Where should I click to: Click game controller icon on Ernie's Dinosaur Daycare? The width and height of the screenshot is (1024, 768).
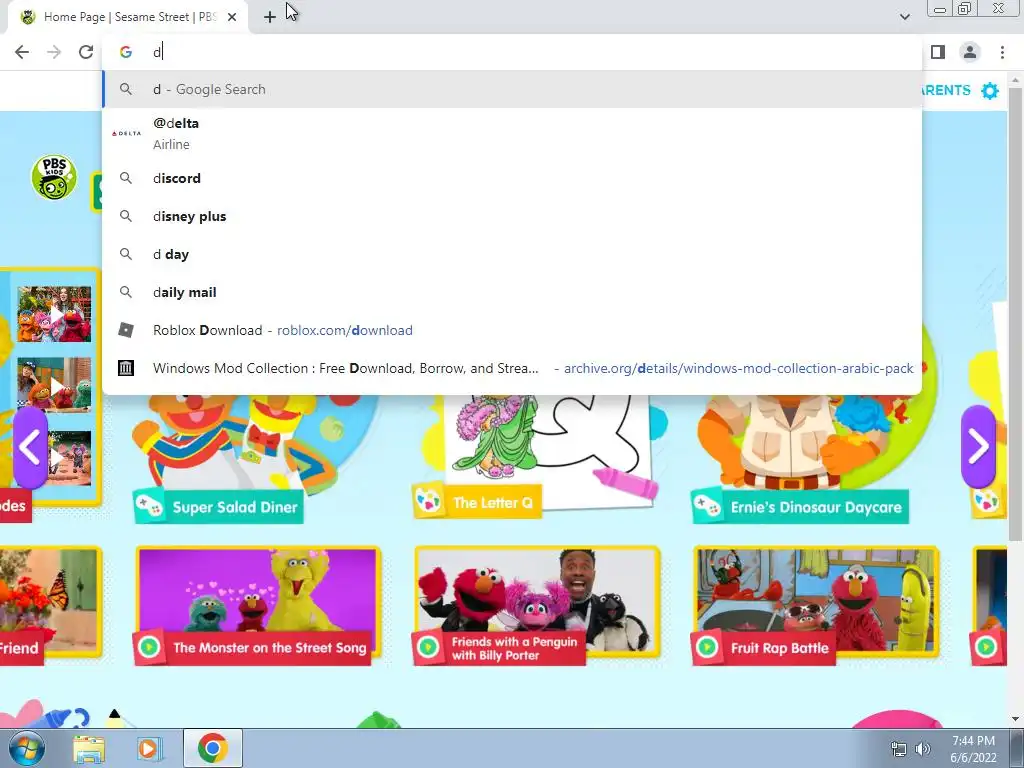pos(707,506)
